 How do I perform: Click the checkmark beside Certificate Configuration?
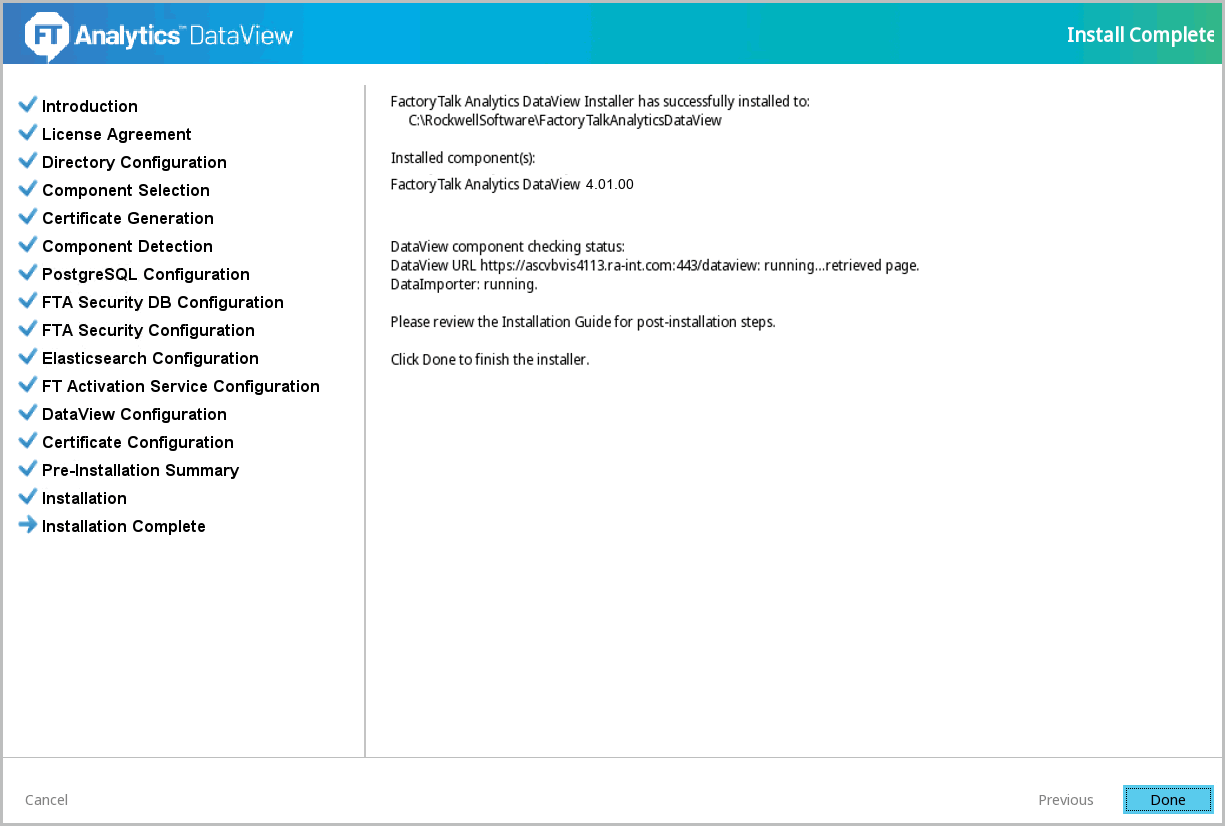point(28,441)
